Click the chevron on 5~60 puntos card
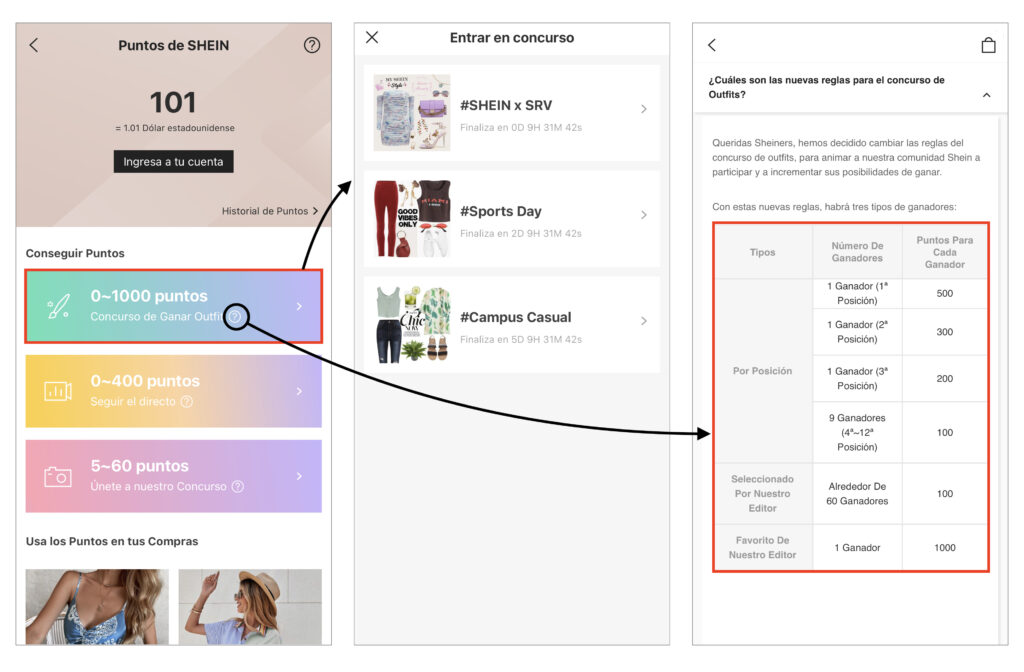1024x672 pixels. coord(299,476)
